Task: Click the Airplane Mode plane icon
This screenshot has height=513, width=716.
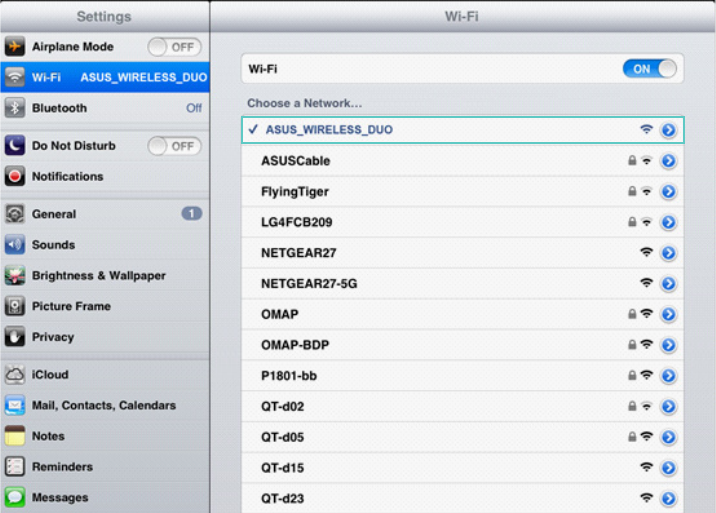Action: (x=15, y=47)
